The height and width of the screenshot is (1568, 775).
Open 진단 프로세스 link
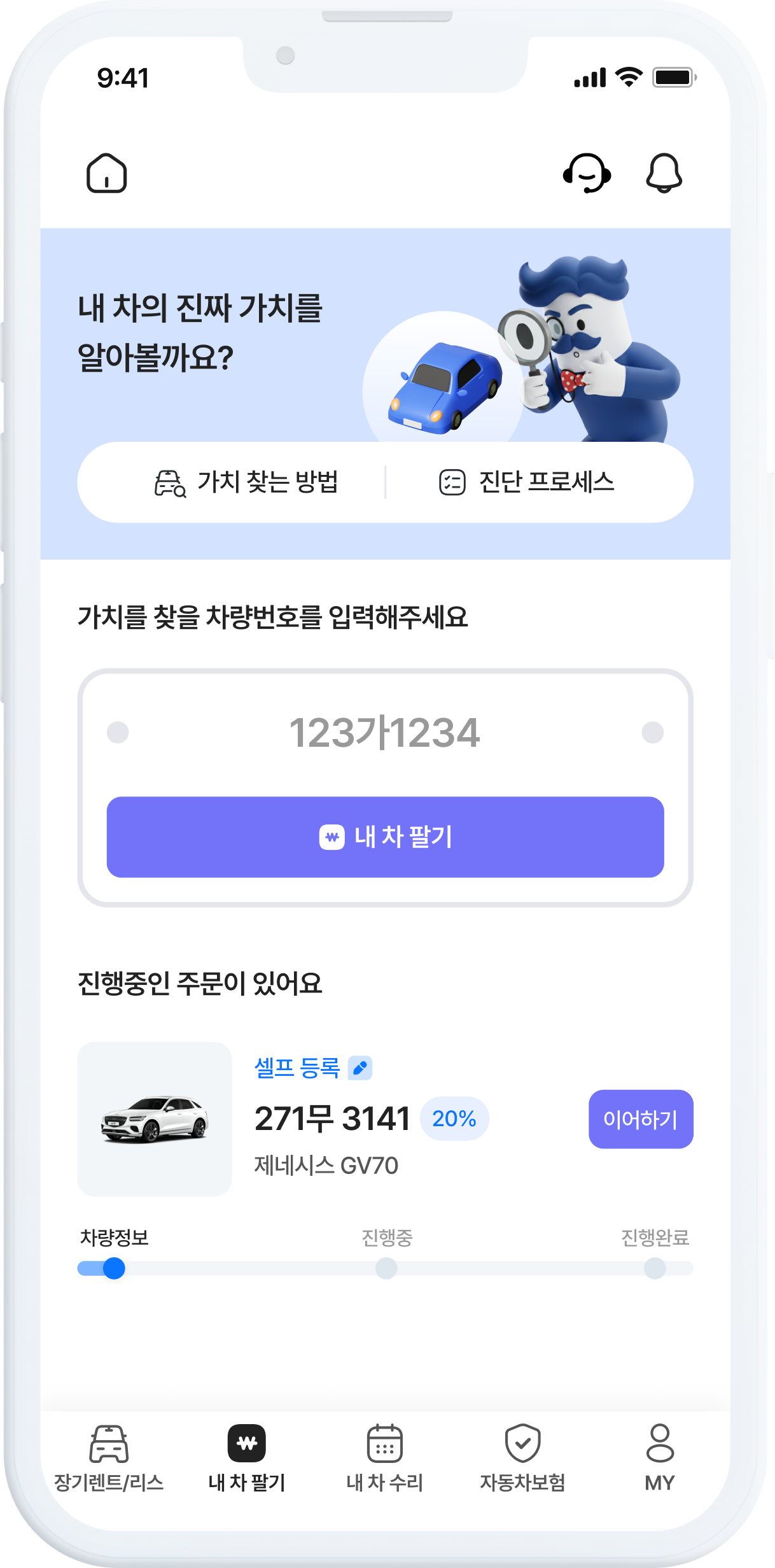pos(546,483)
